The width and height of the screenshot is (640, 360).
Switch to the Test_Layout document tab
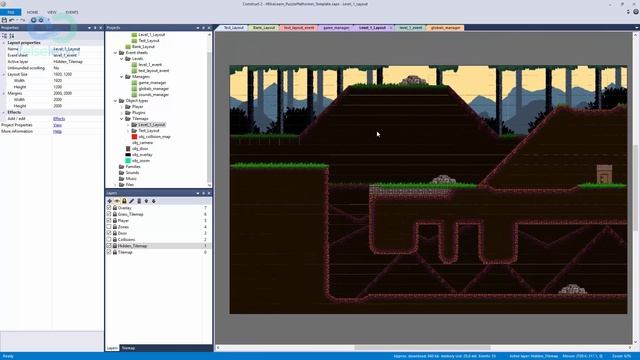(233, 28)
